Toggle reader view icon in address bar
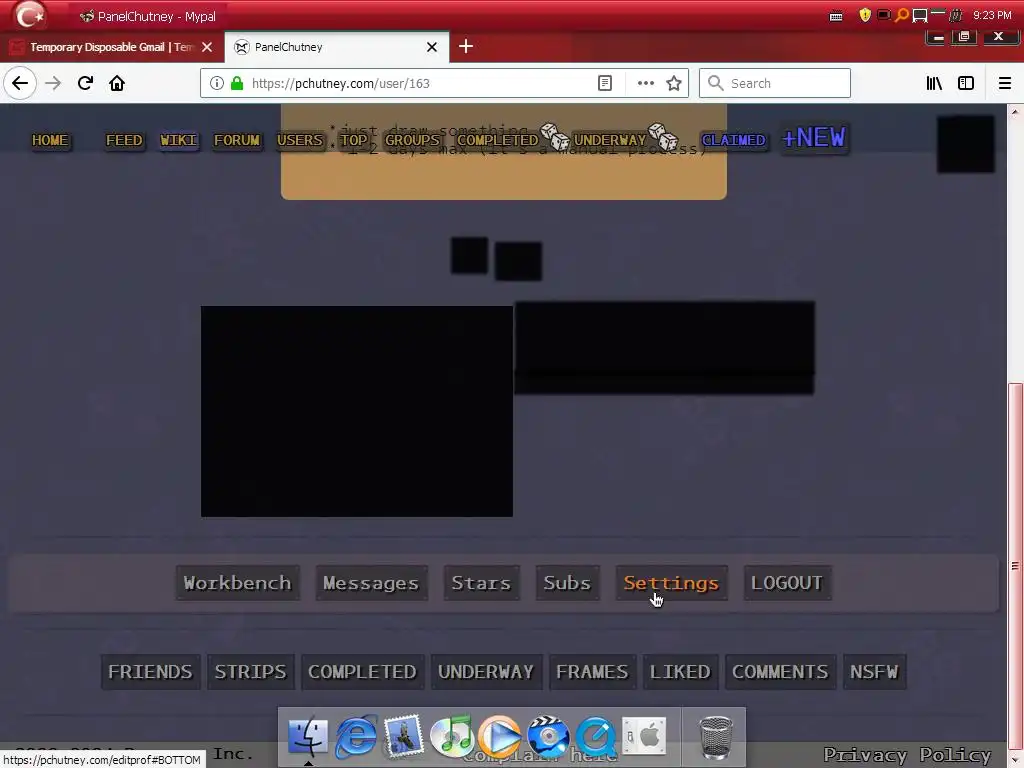This screenshot has width=1024, height=768. click(605, 83)
